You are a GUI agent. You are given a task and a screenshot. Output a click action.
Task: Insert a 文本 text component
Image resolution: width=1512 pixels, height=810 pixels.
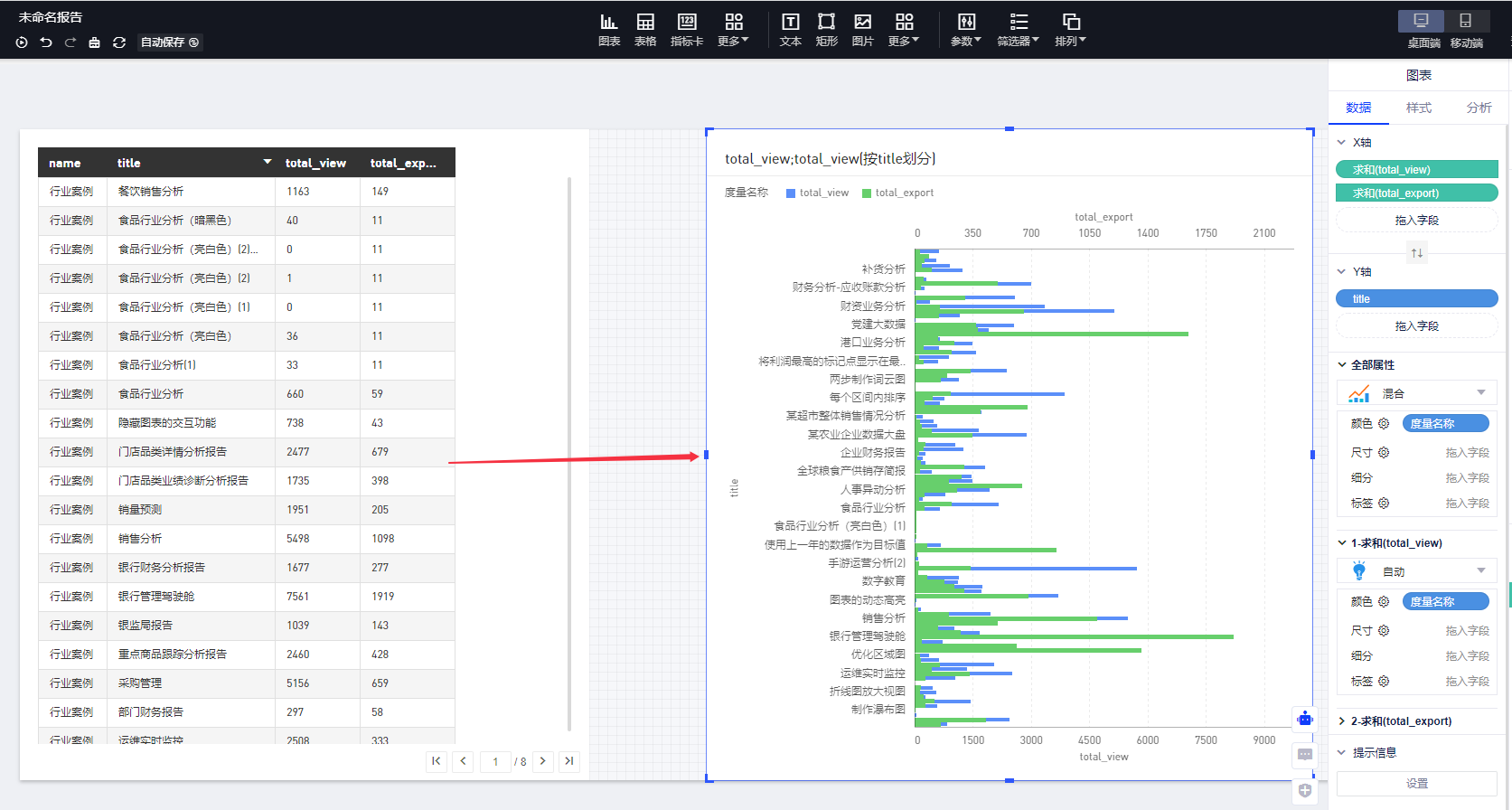coord(790,29)
